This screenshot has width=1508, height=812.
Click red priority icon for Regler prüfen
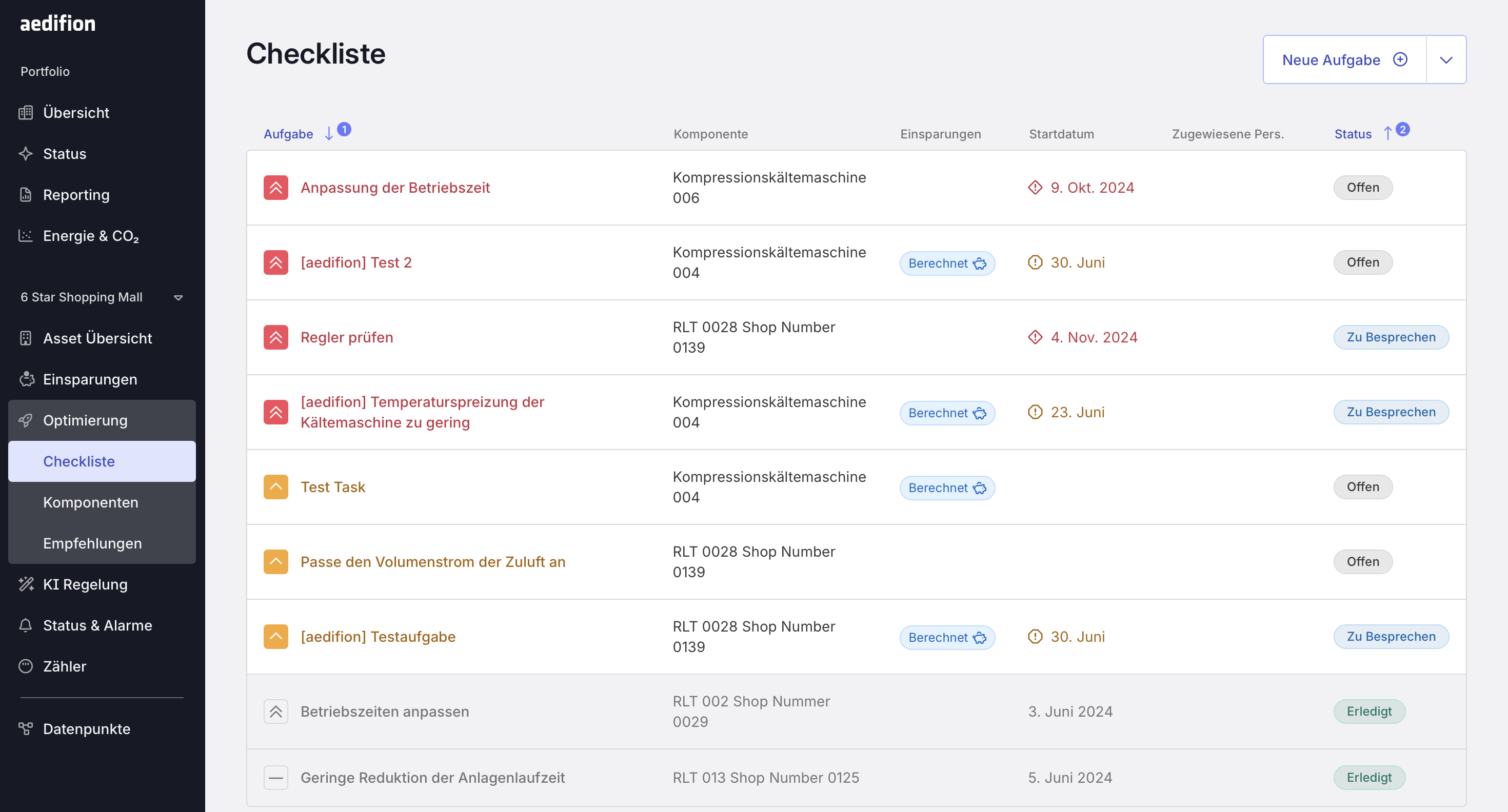click(x=276, y=337)
